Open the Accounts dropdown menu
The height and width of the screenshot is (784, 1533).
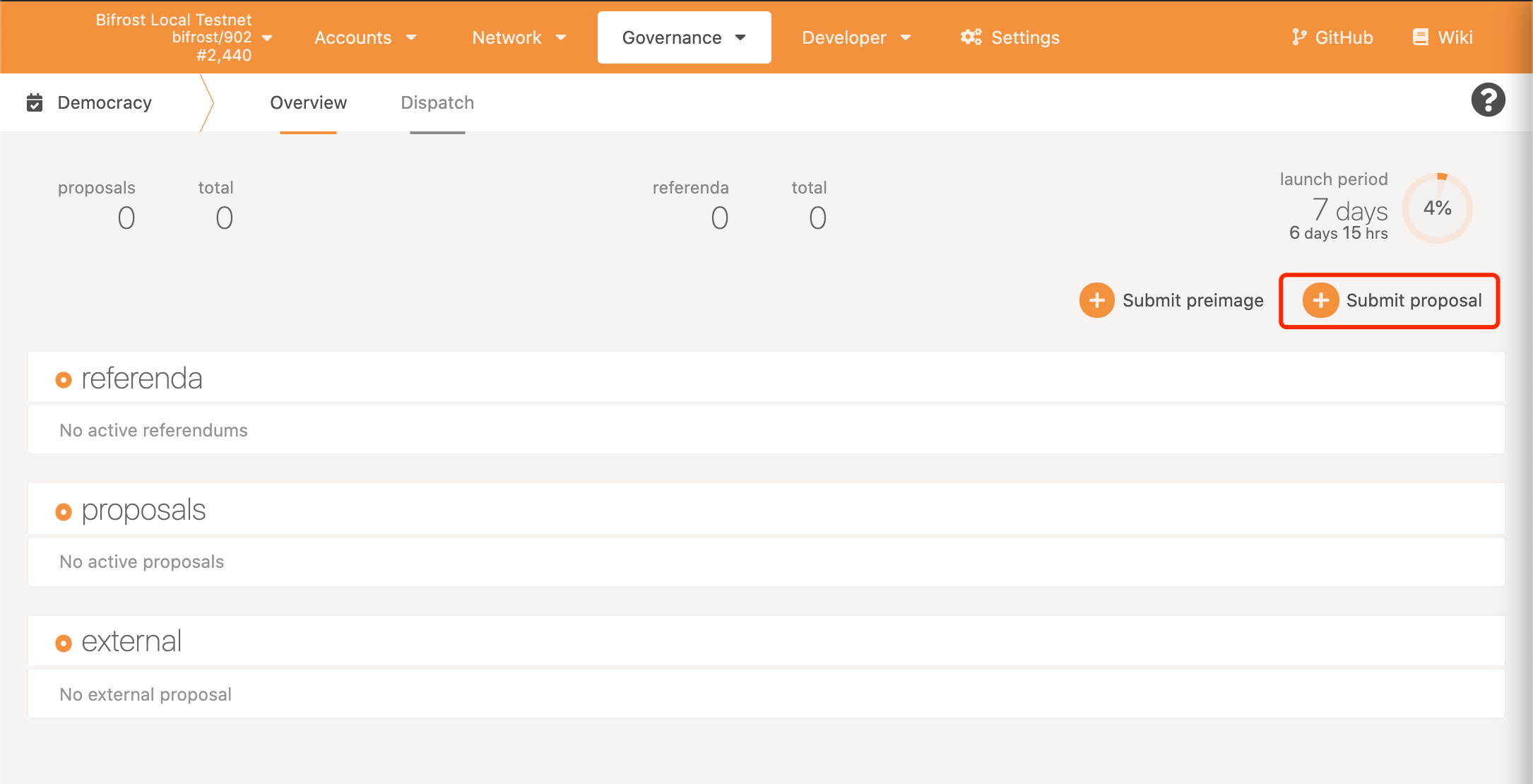[365, 37]
